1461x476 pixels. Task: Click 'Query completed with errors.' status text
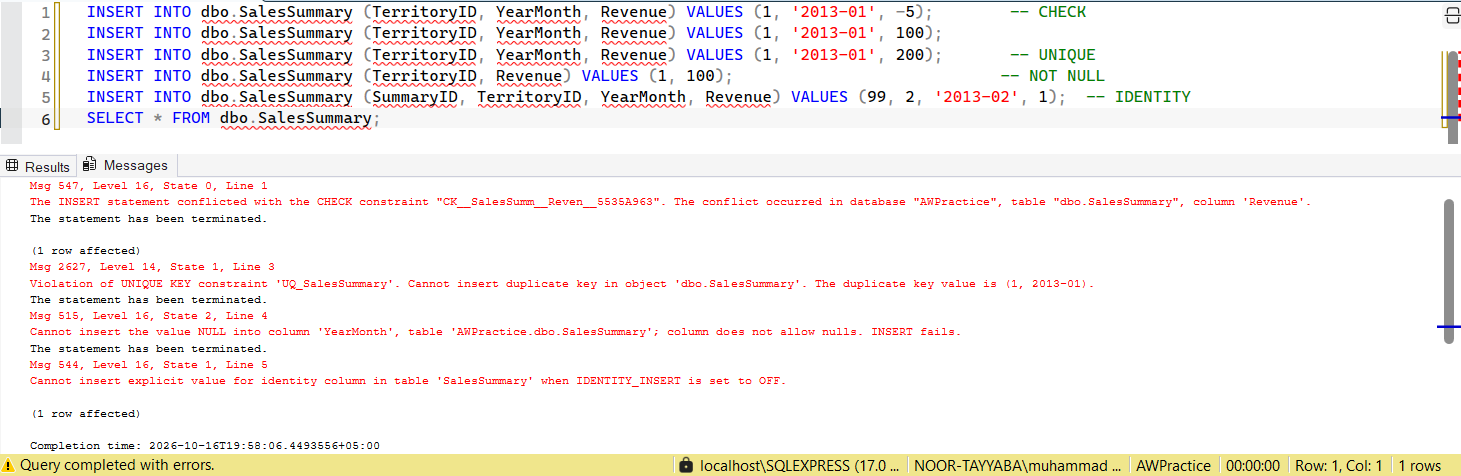(x=117, y=465)
